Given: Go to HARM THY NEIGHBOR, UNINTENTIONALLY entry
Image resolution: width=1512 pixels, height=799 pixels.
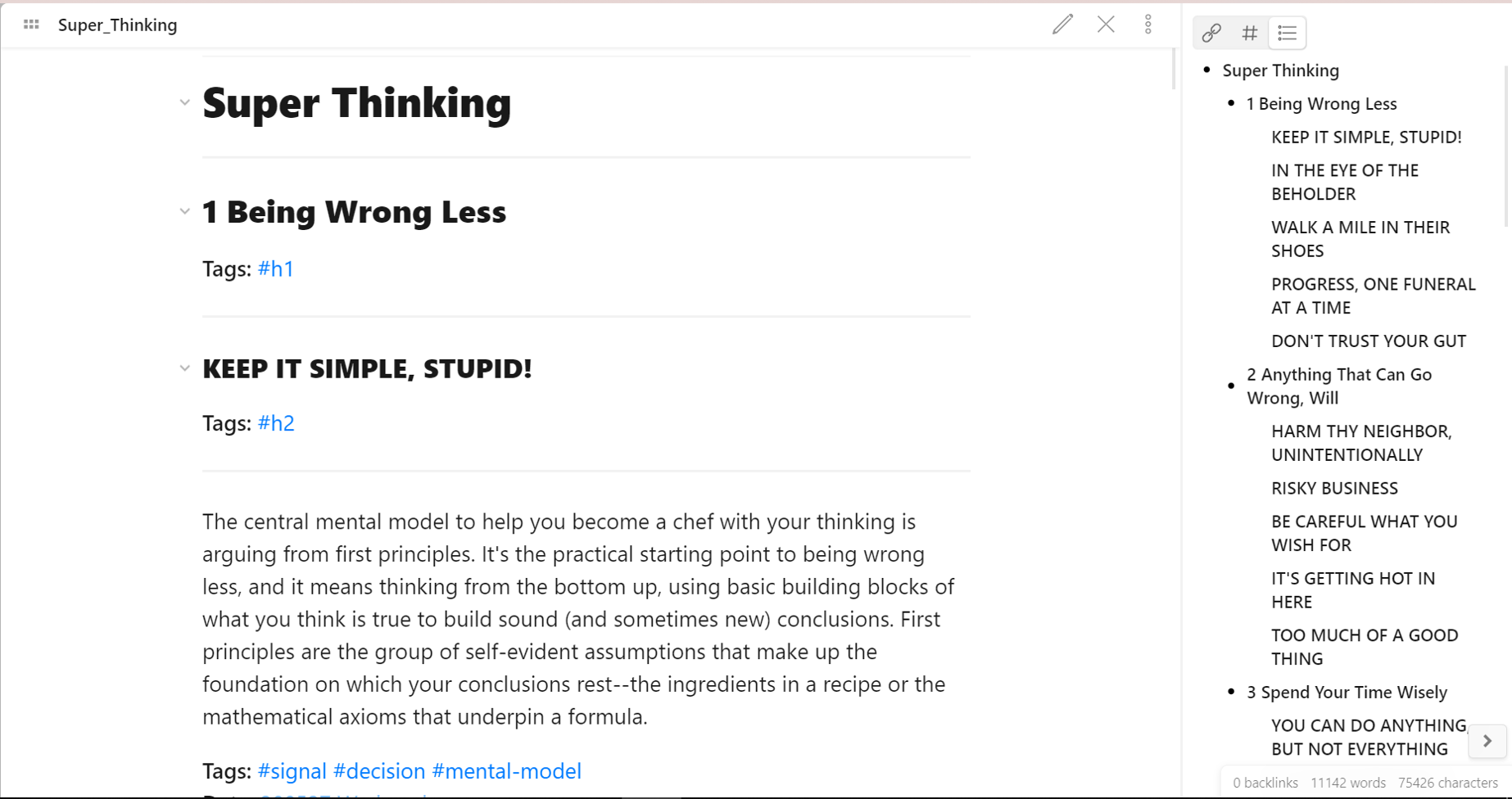Looking at the screenshot, I should coord(1361,443).
